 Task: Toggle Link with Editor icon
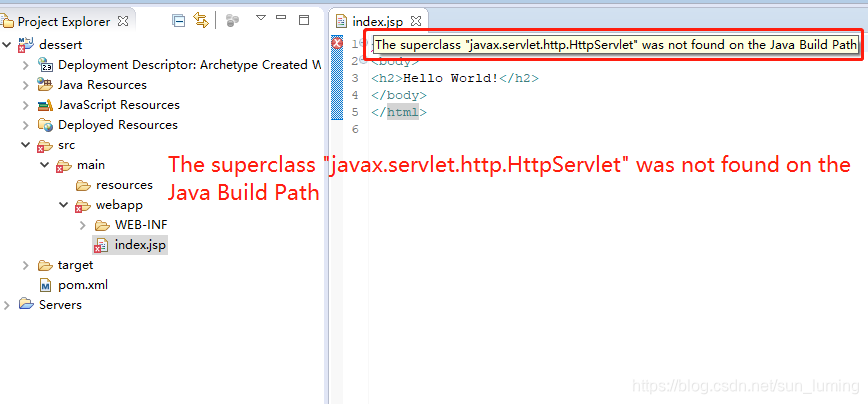click(200, 20)
